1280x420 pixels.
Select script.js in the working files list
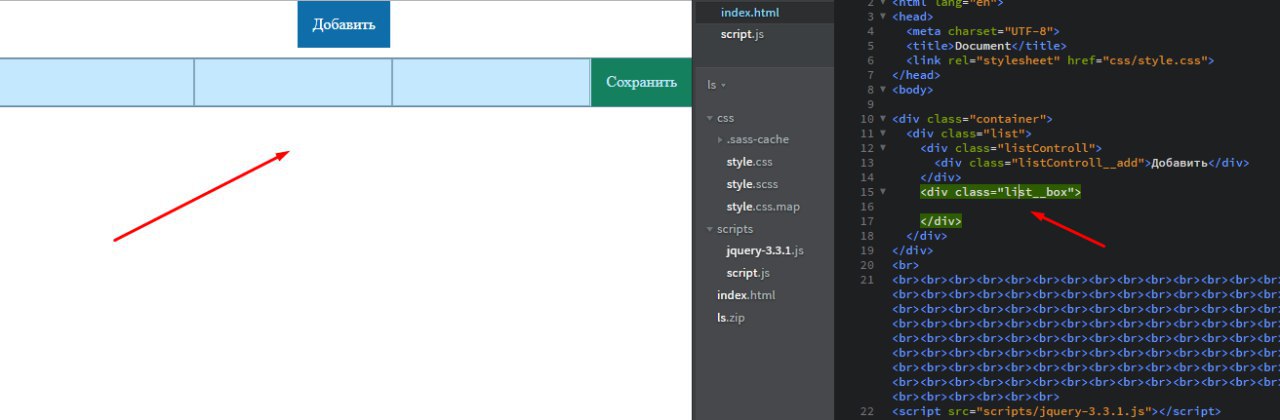point(742,34)
